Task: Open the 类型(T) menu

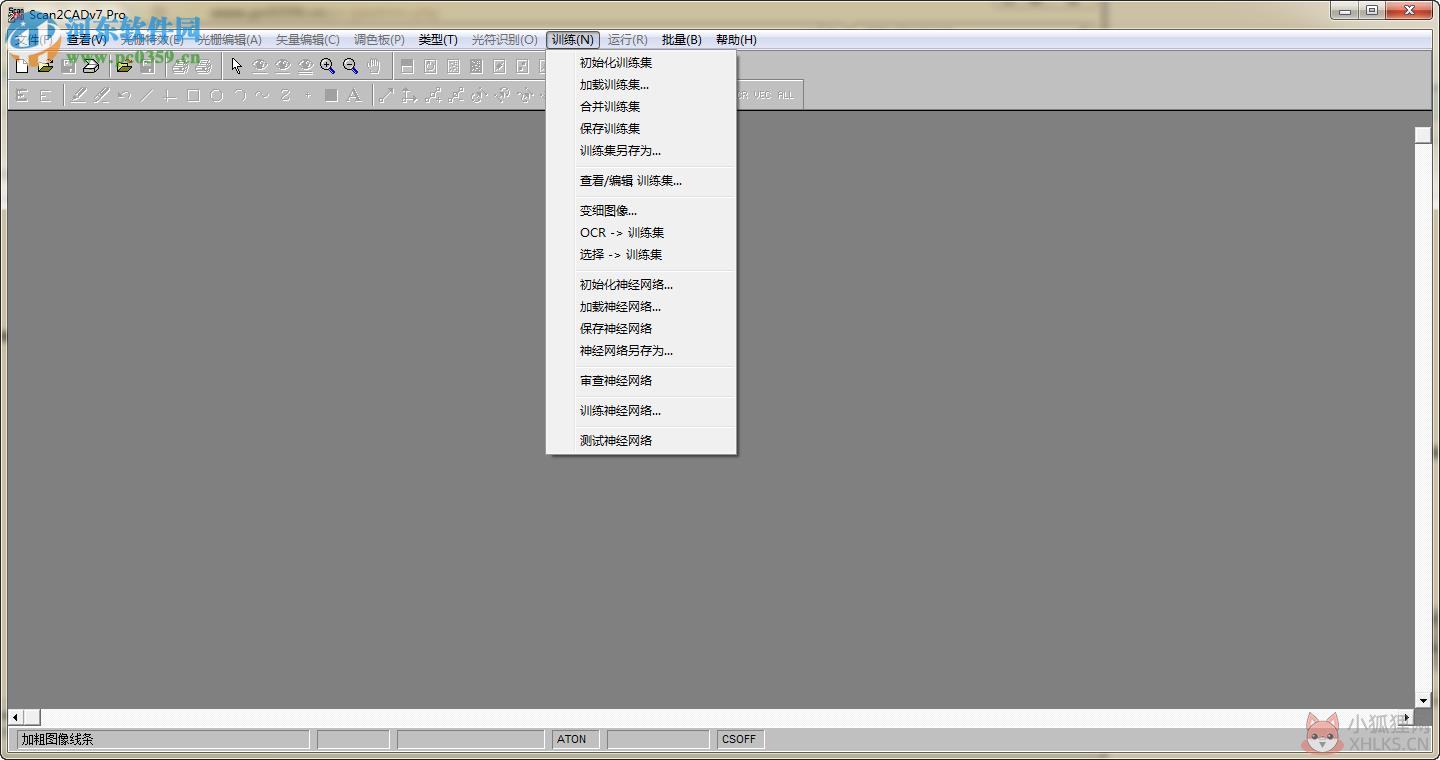Action: coord(438,40)
